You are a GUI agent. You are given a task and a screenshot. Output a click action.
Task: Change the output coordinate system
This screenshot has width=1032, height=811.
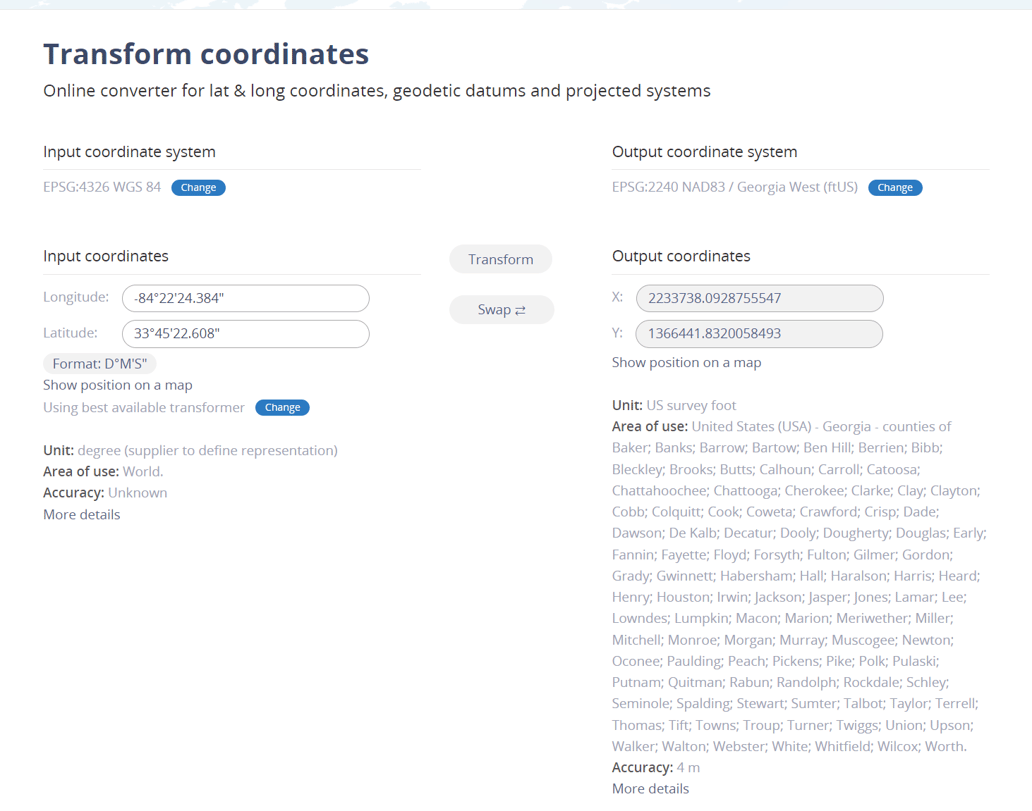click(x=895, y=187)
